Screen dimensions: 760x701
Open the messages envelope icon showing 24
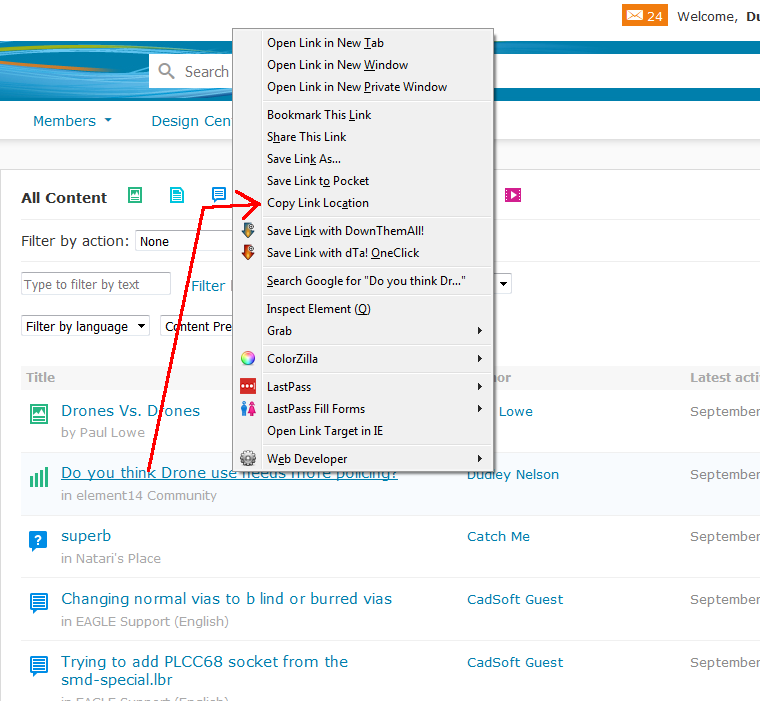point(645,15)
